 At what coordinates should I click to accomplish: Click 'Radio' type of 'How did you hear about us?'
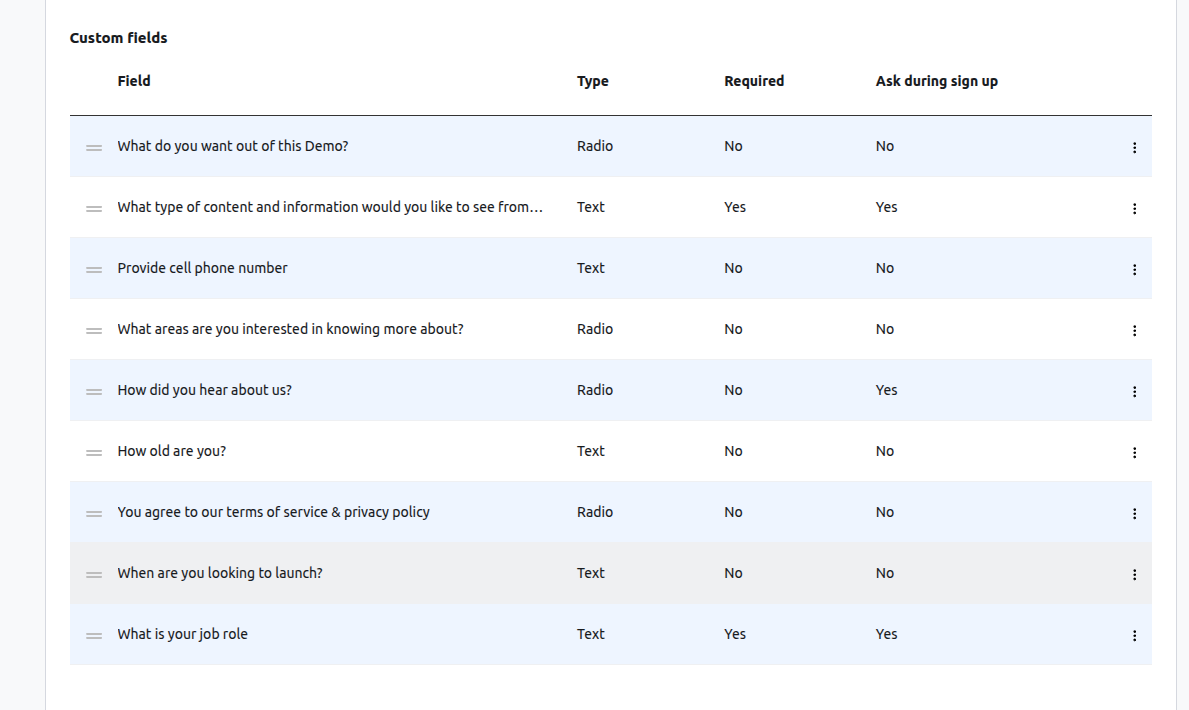(x=594, y=390)
